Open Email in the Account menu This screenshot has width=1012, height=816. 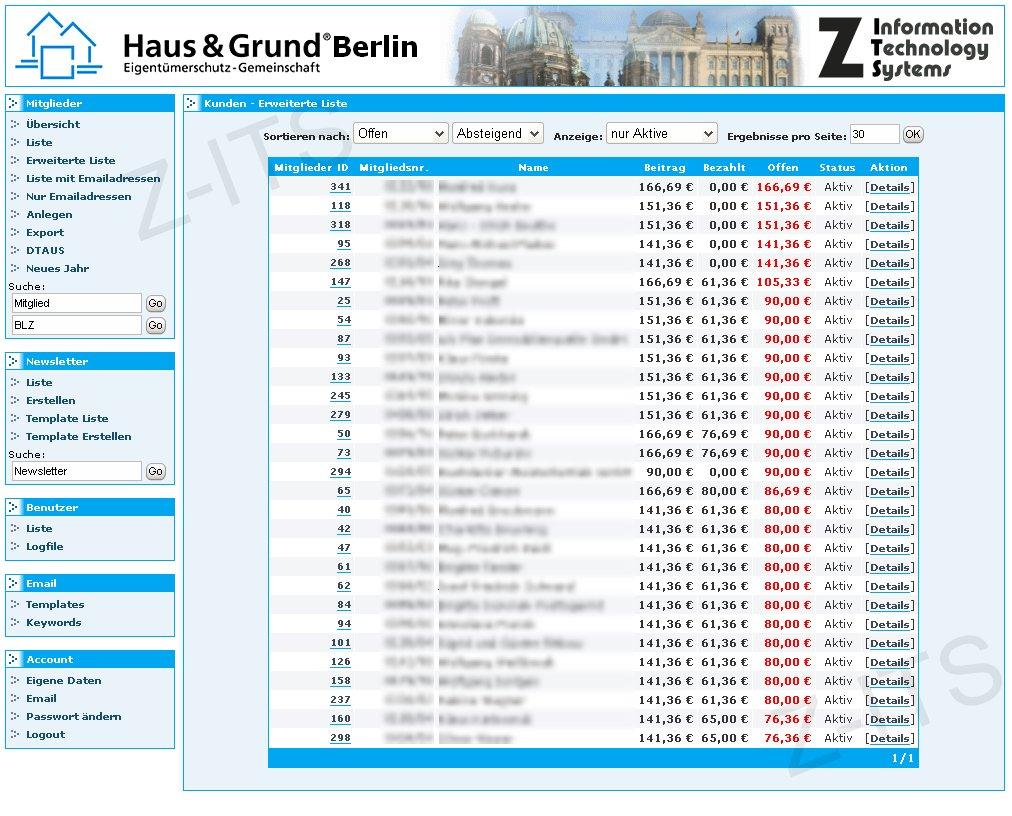41,699
